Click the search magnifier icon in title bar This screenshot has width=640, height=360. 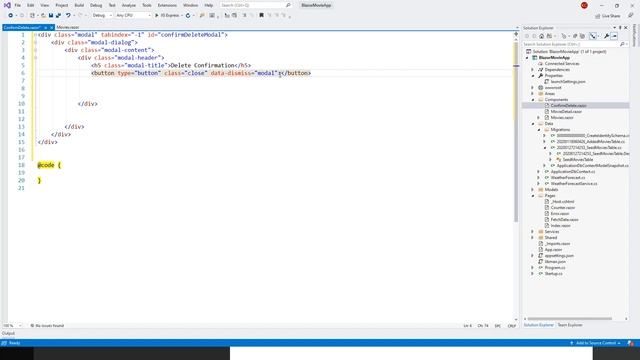pyautogui.click(x=288, y=5)
